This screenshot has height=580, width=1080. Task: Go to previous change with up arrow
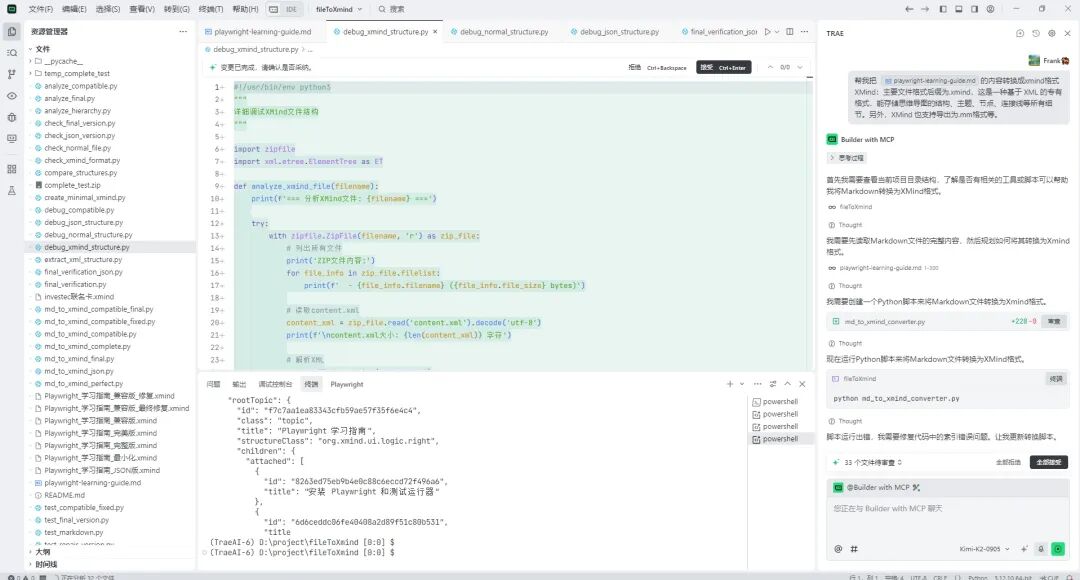pyautogui.click(x=770, y=68)
